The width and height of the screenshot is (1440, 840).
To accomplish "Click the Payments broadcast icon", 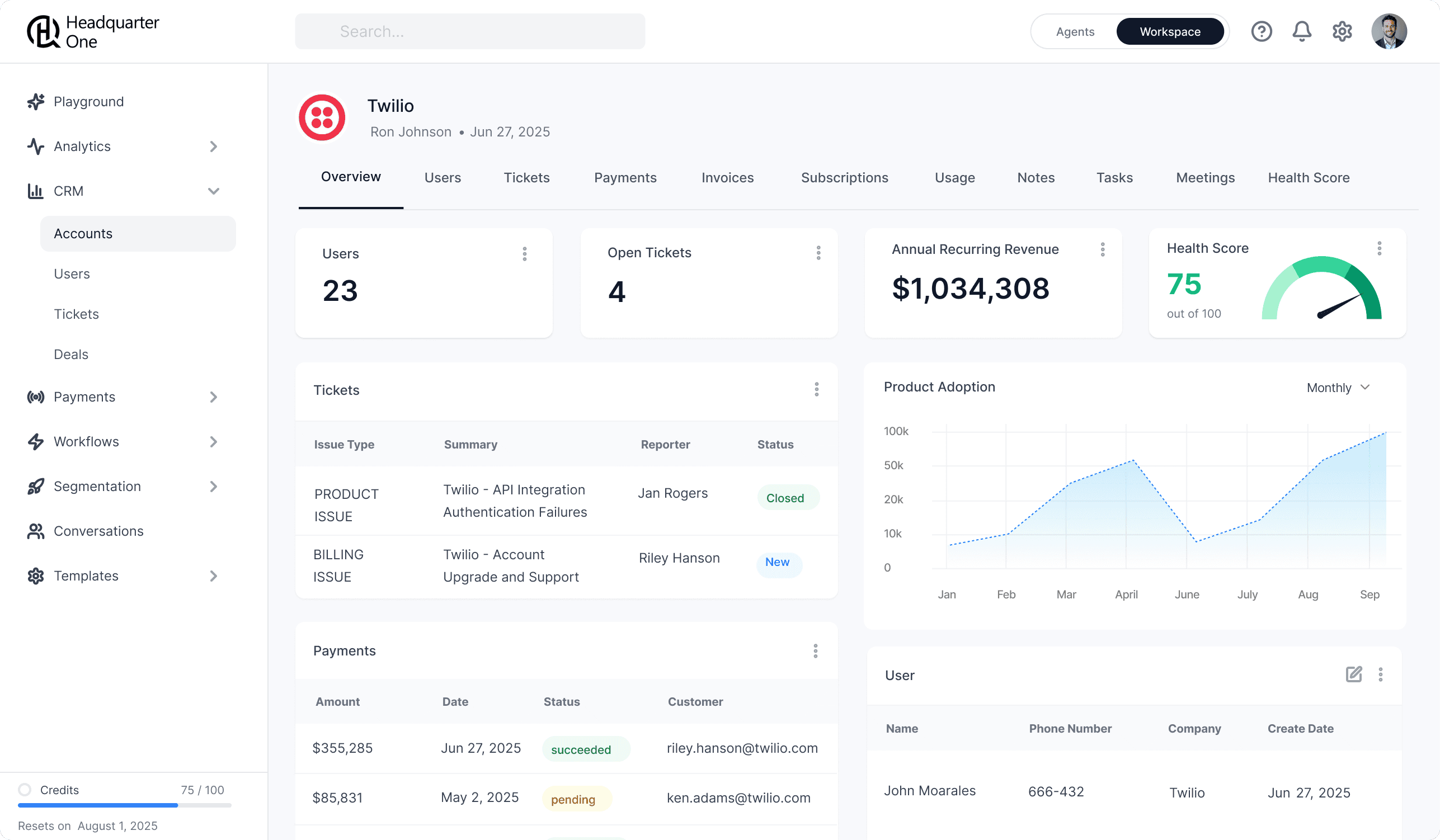I will 35,397.
